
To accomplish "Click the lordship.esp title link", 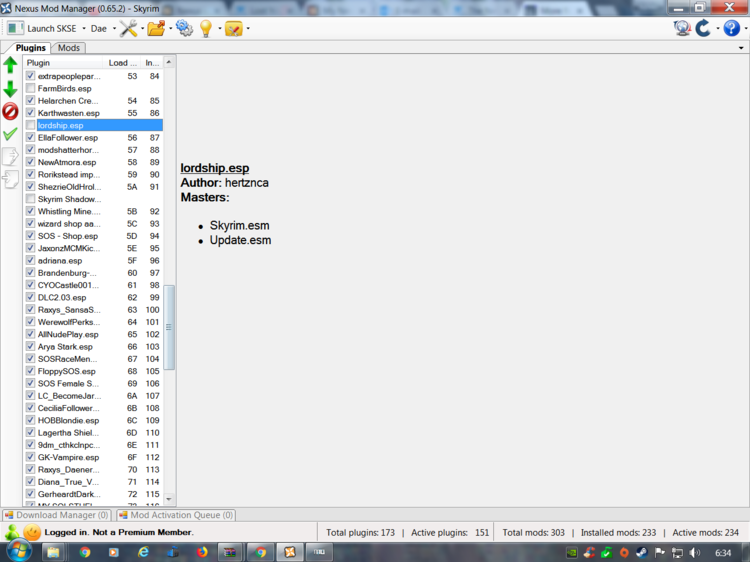I will point(215,168).
